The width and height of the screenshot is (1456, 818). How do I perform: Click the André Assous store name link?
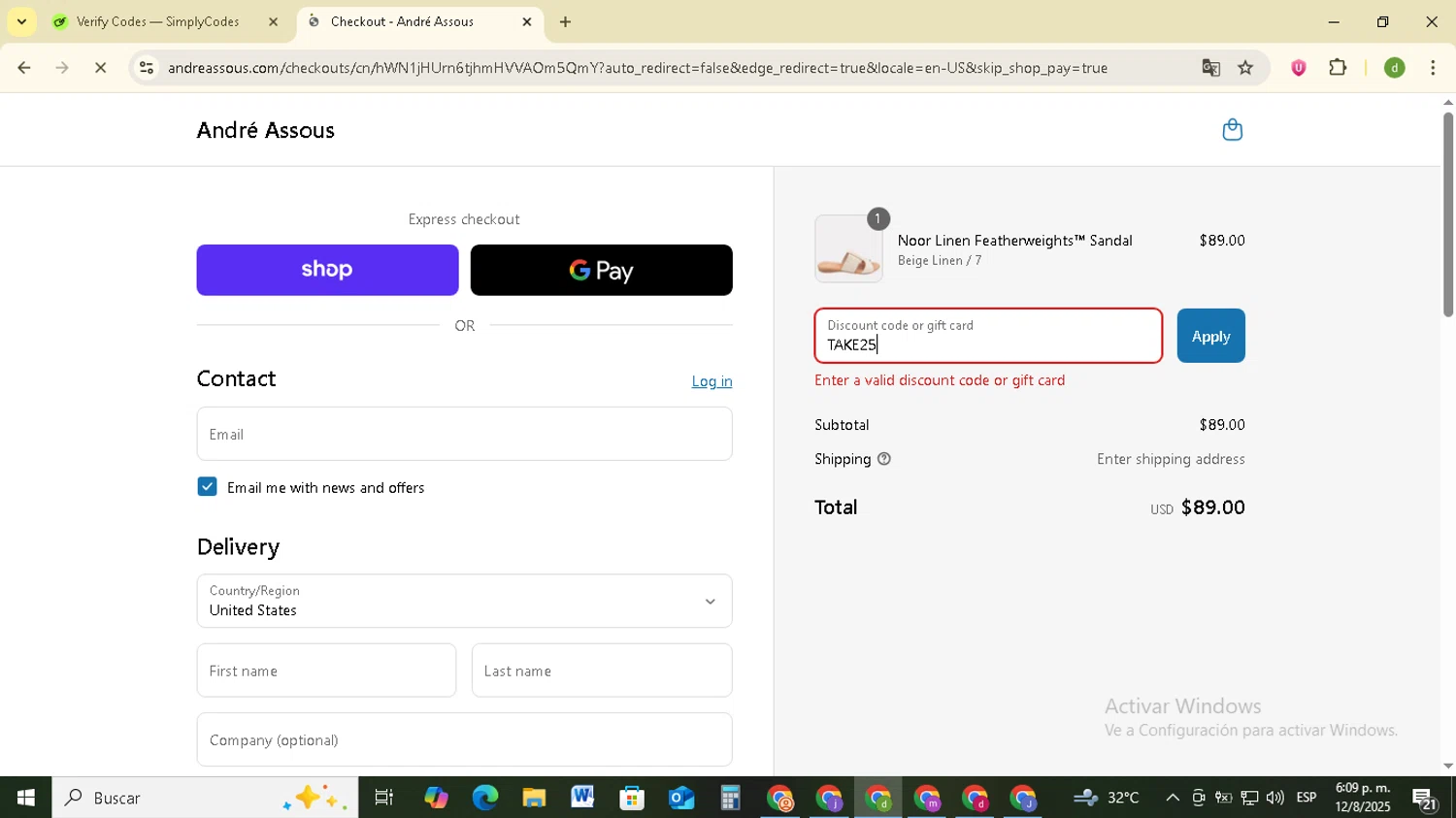click(x=265, y=130)
